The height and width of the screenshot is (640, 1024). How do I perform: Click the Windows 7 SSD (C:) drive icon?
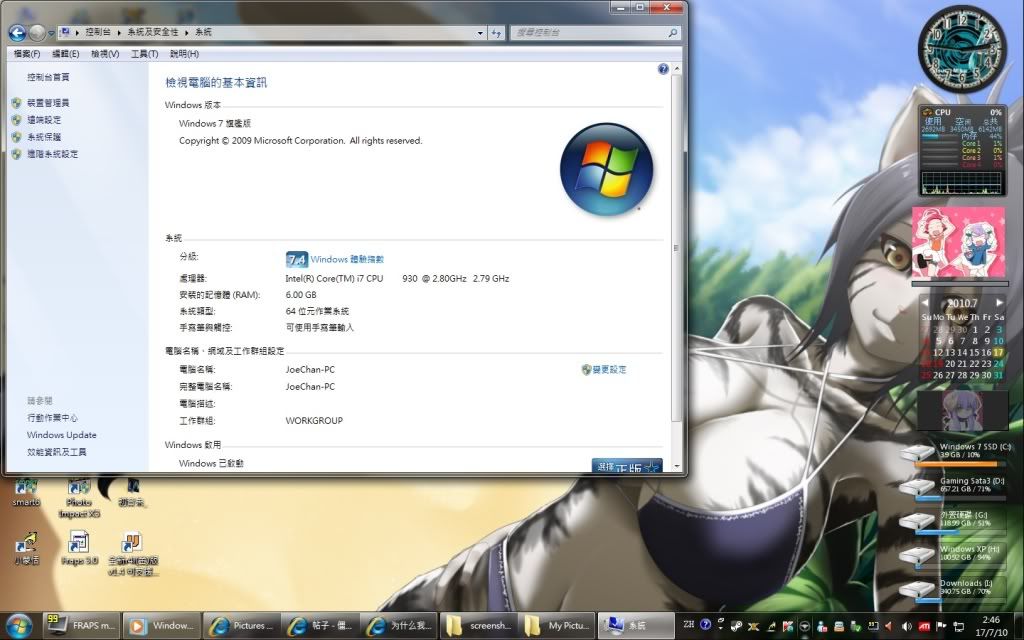[x=917, y=453]
